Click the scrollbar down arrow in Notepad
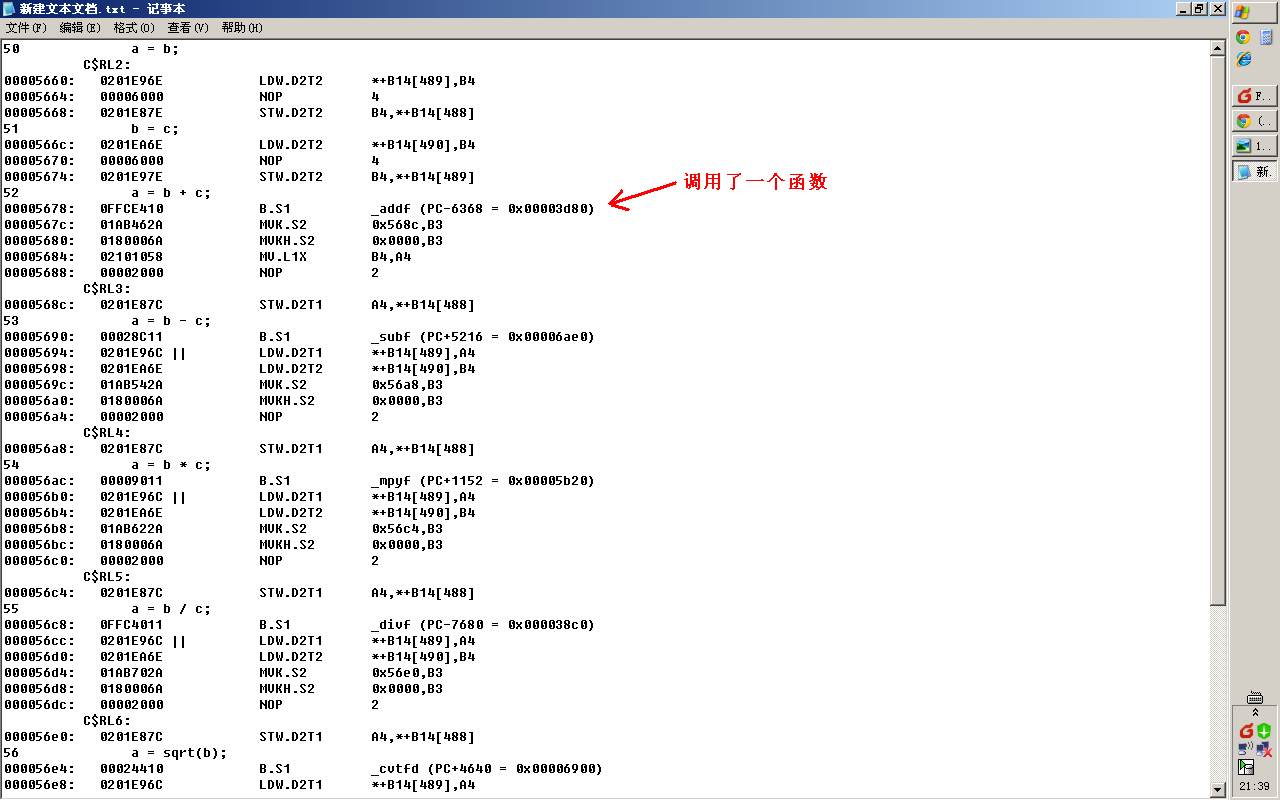Viewport: 1280px width, 800px height. [1217, 790]
